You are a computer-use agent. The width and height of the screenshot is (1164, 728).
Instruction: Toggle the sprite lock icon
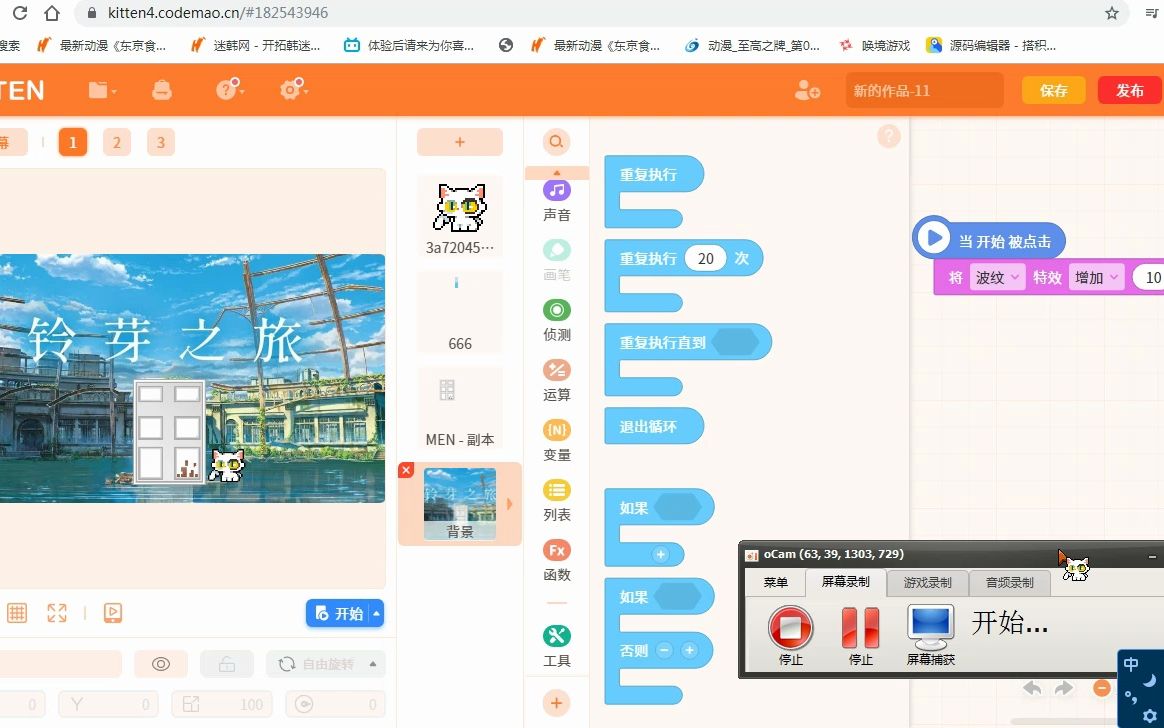[x=225, y=663]
